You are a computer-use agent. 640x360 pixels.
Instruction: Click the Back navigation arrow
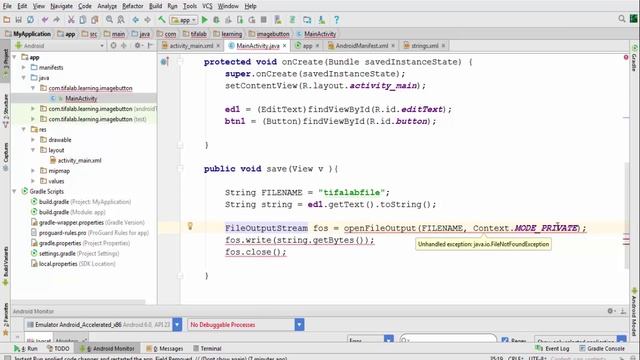coord(136,20)
